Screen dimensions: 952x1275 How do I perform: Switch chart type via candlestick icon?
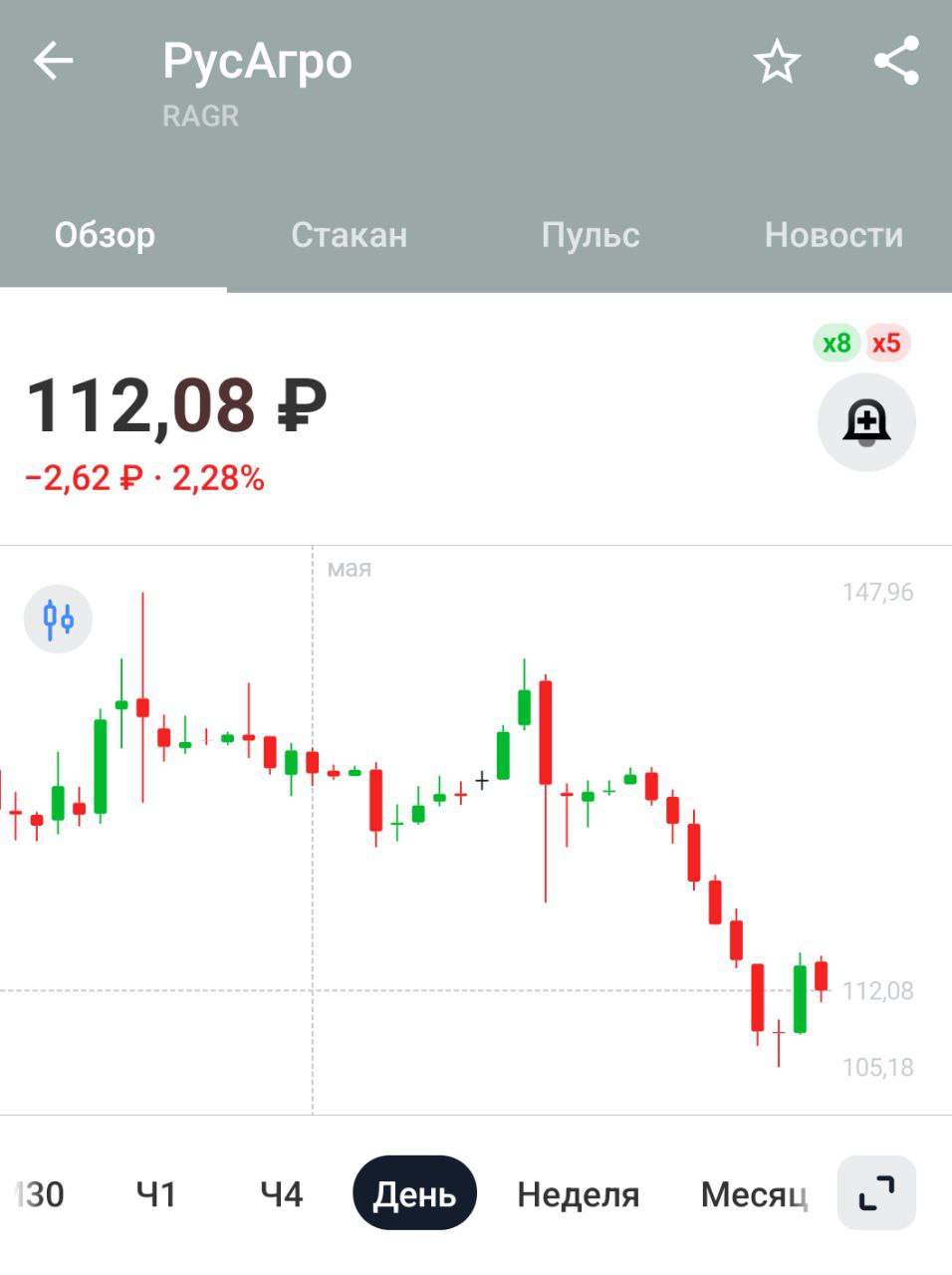point(58,619)
